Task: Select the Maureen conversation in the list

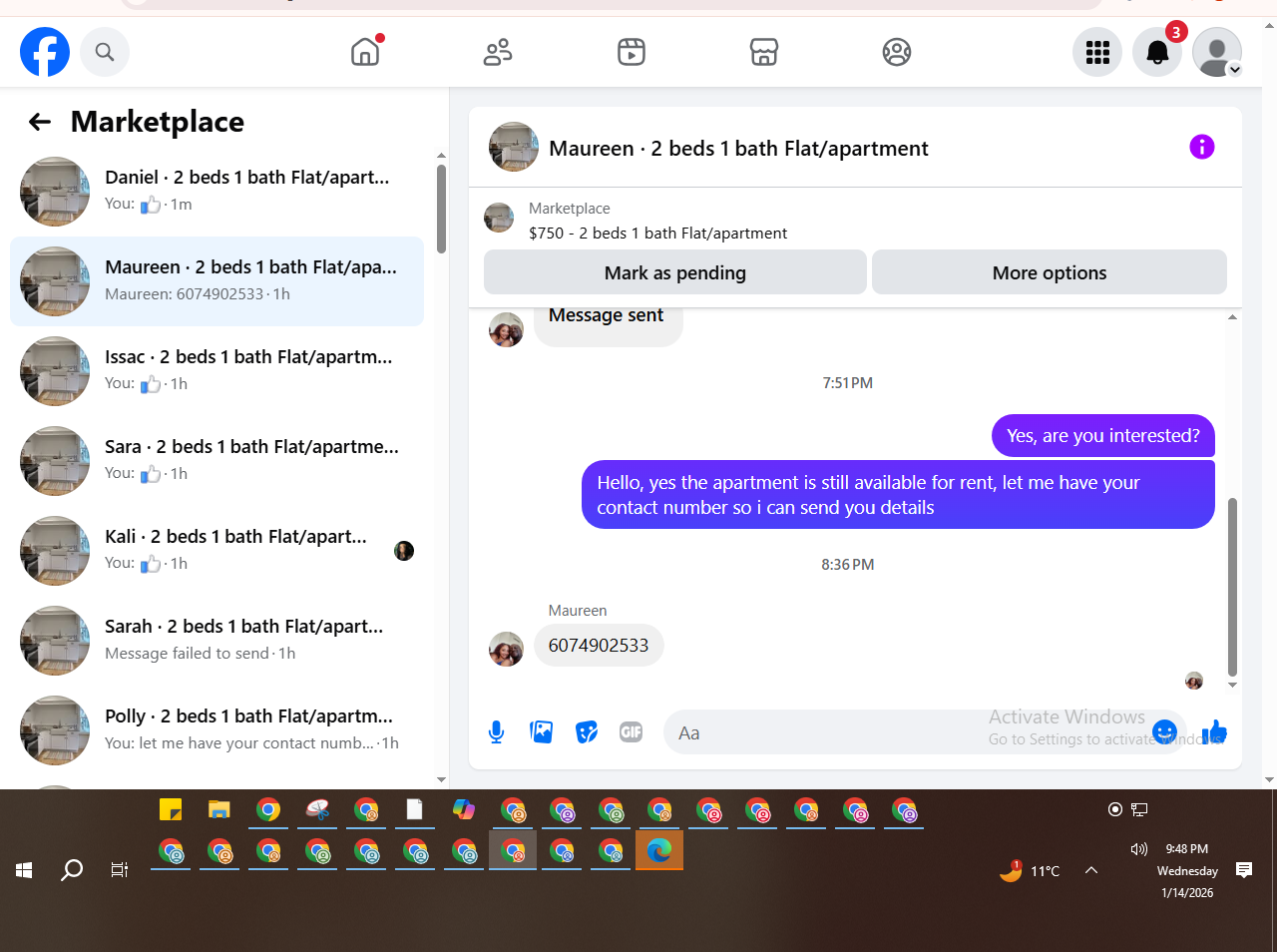Action: pos(216,281)
